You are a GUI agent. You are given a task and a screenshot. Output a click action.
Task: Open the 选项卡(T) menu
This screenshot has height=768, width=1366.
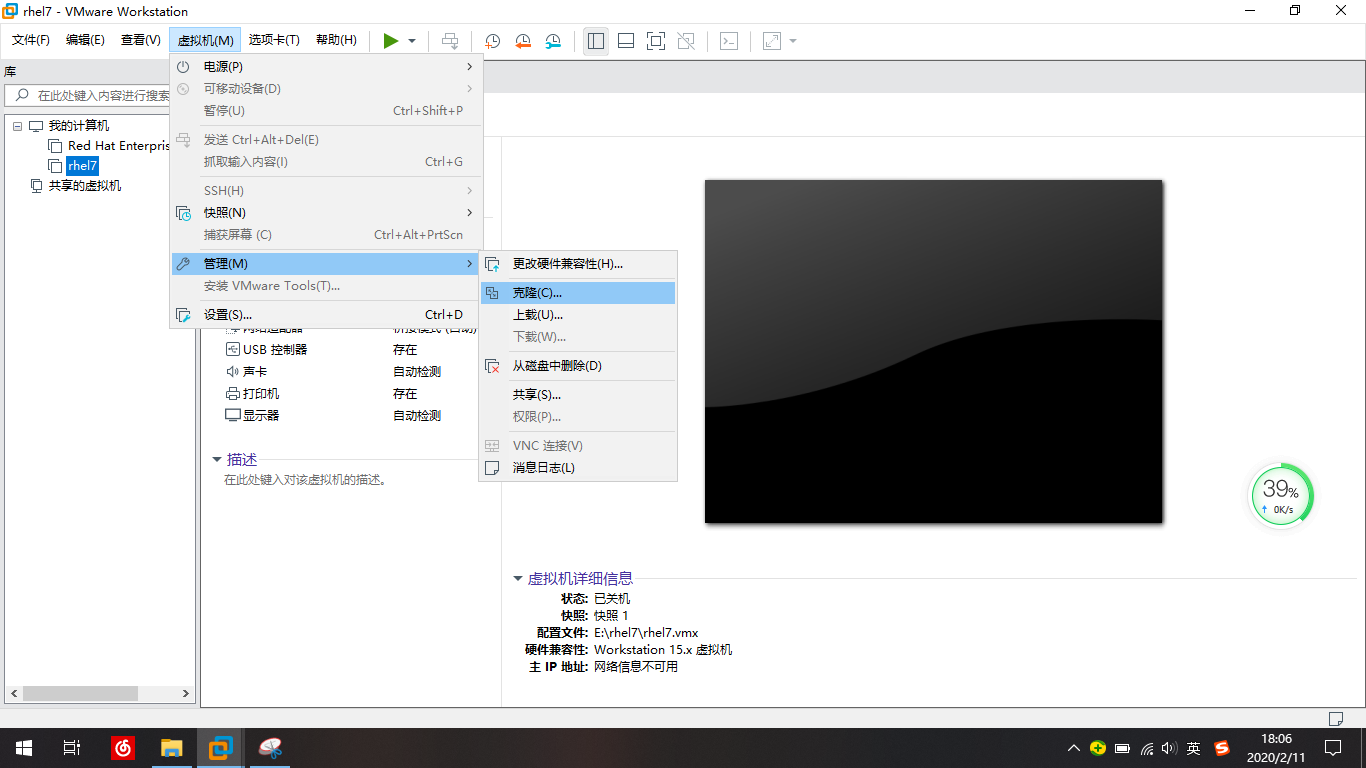pyautogui.click(x=274, y=40)
